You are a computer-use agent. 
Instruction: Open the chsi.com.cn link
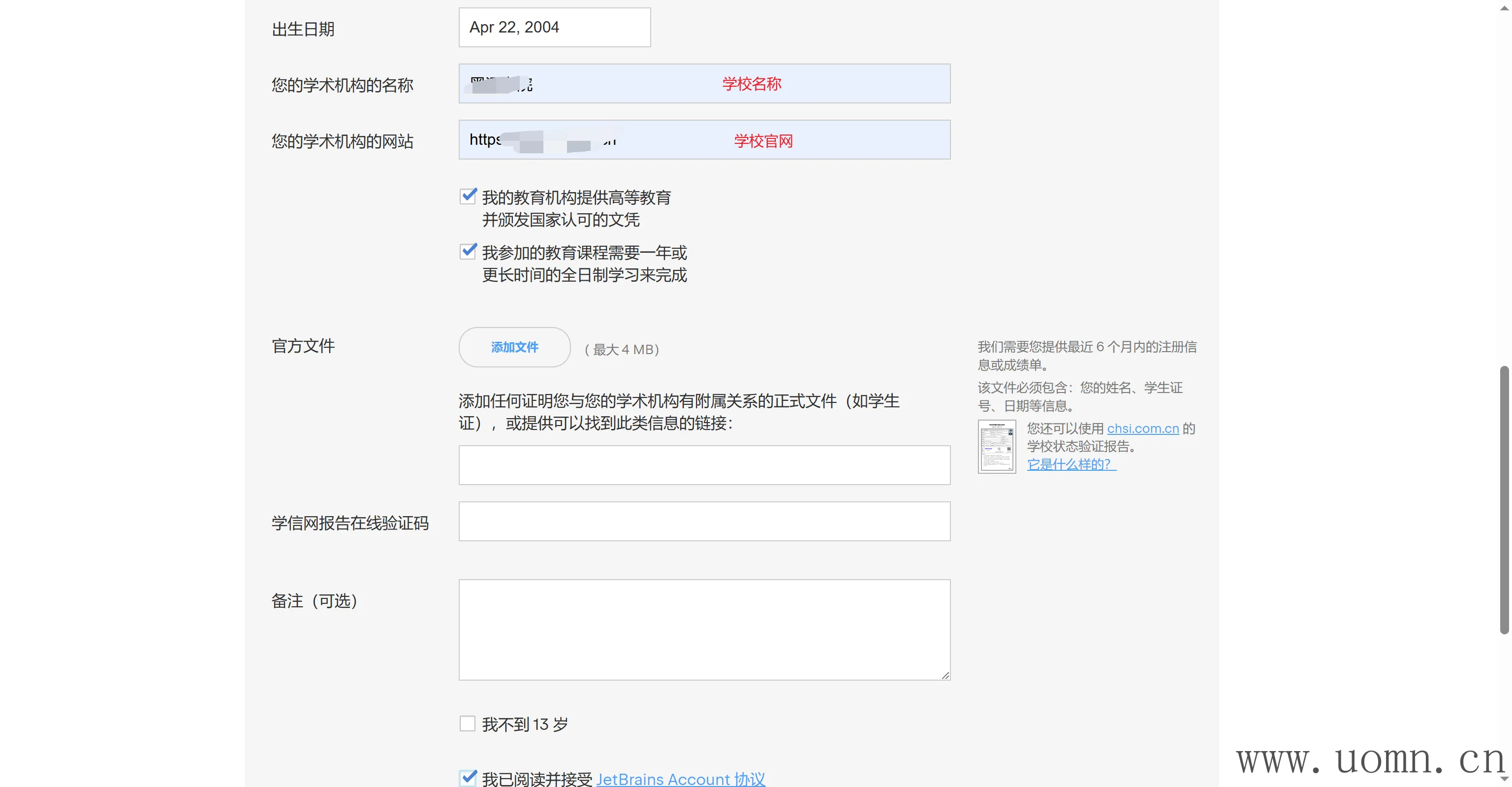pyautogui.click(x=1142, y=429)
